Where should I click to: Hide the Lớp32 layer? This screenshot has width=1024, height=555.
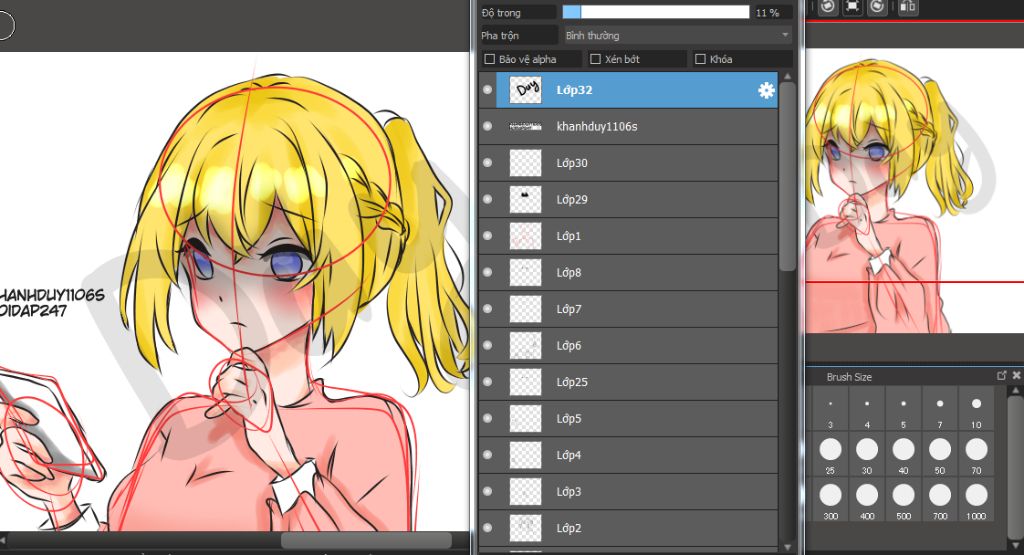(487, 90)
